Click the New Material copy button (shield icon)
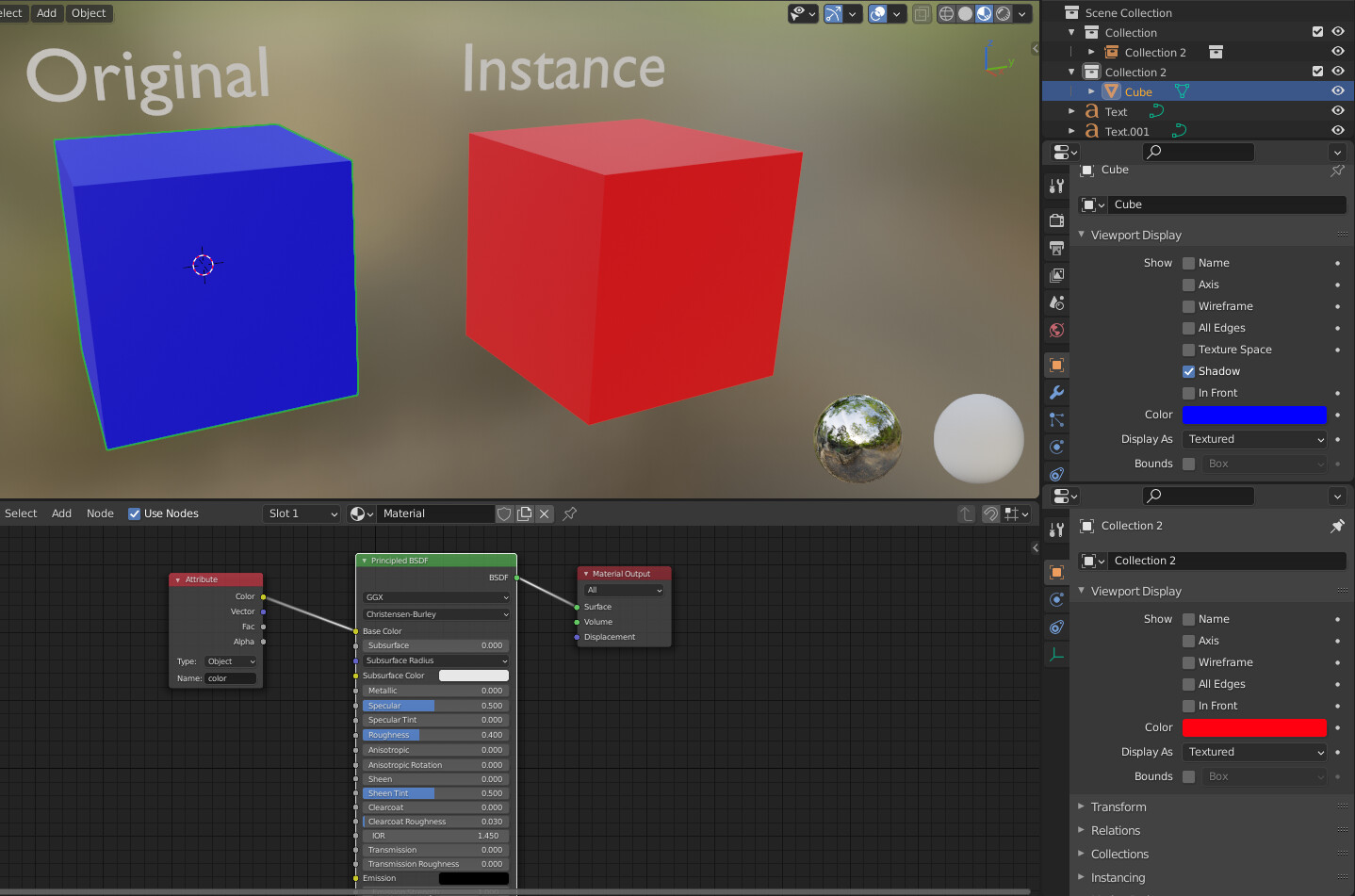1355x896 pixels. coord(525,513)
